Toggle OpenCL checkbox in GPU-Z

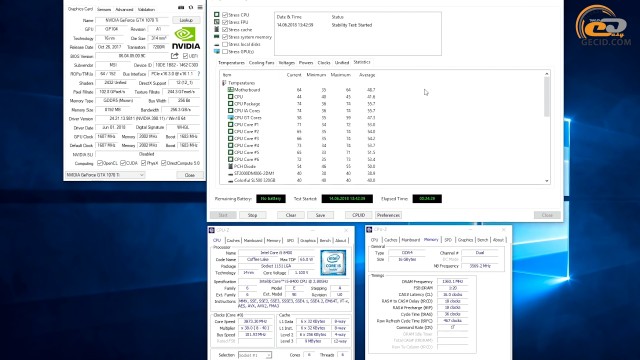click(100, 163)
